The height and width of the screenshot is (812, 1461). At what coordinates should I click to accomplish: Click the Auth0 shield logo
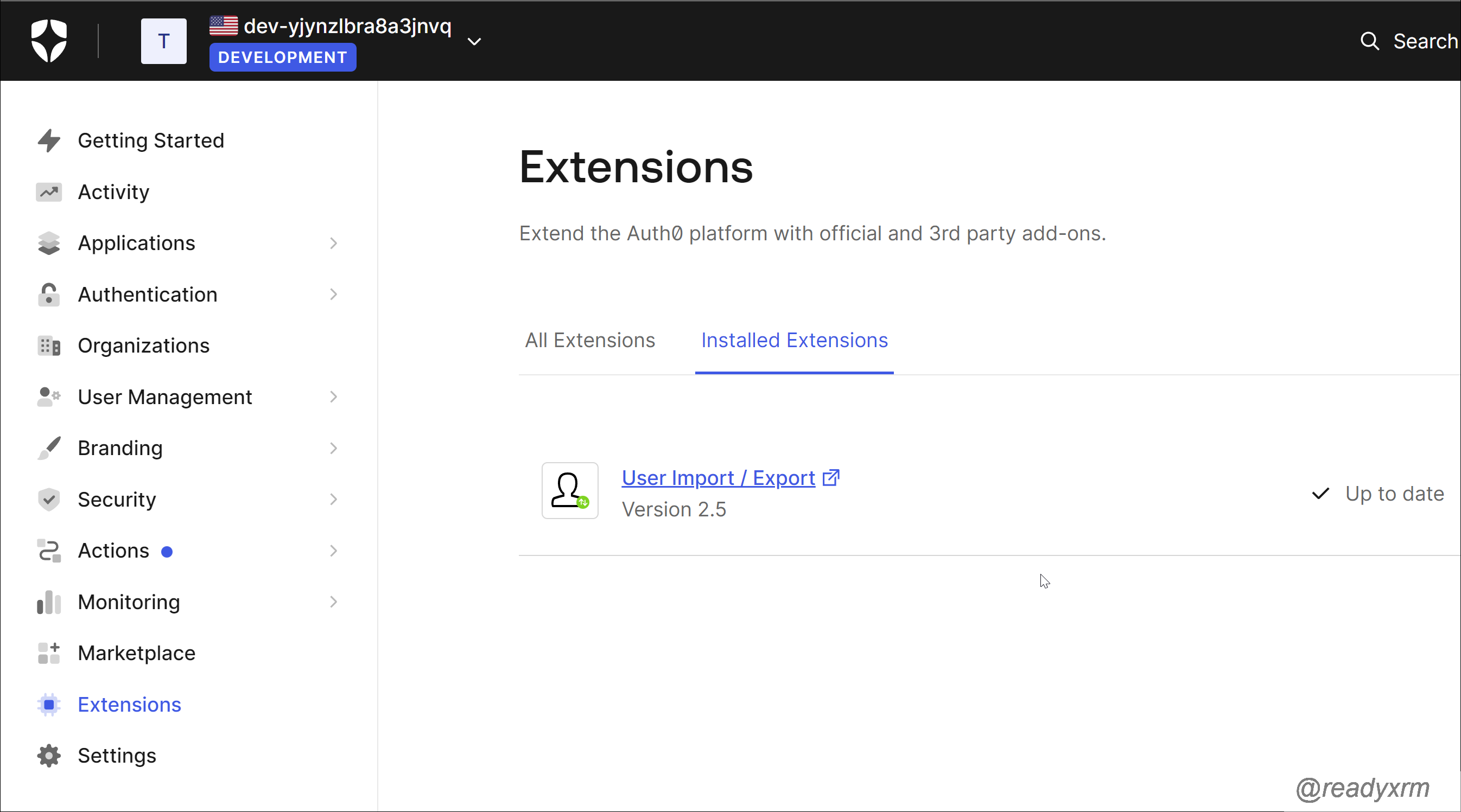point(49,40)
